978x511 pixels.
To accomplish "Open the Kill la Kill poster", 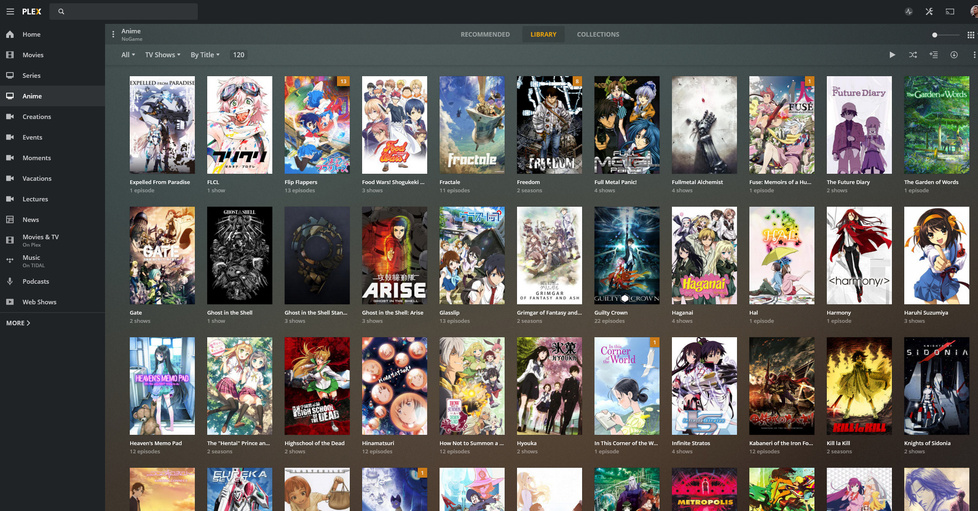I will click(859, 386).
